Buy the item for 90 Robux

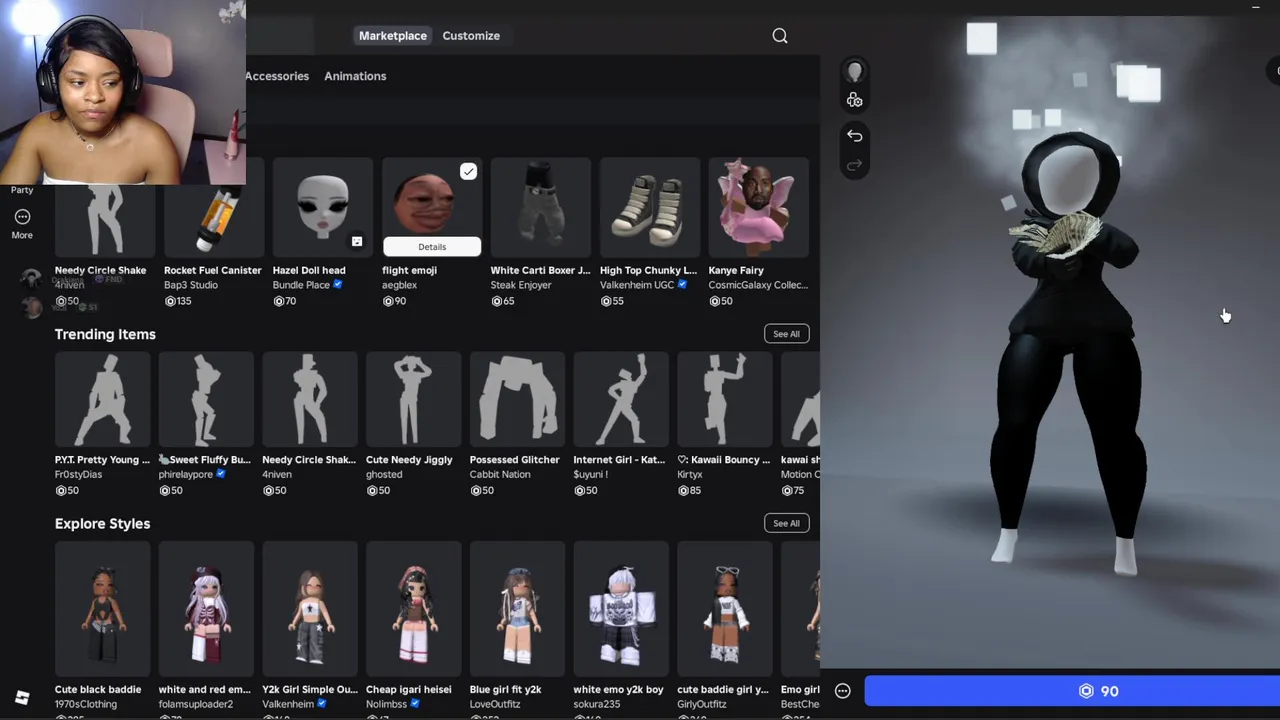(1072, 691)
